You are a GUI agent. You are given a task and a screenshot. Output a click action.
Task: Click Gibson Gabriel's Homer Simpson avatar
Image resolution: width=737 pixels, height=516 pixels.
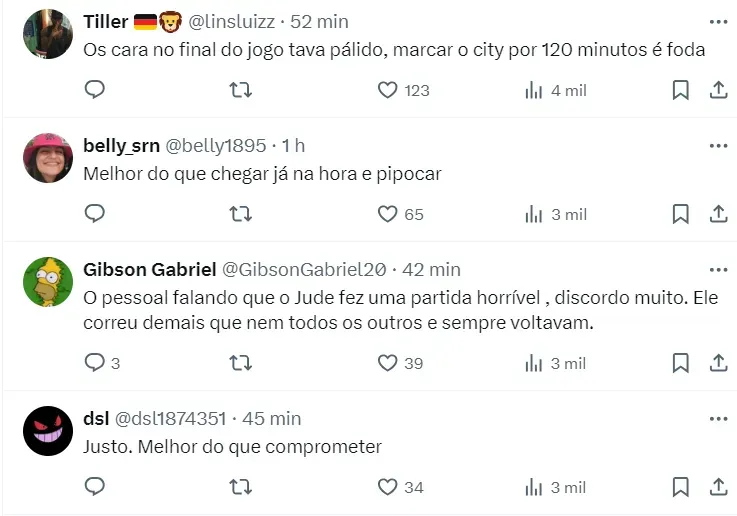(47, 282)
